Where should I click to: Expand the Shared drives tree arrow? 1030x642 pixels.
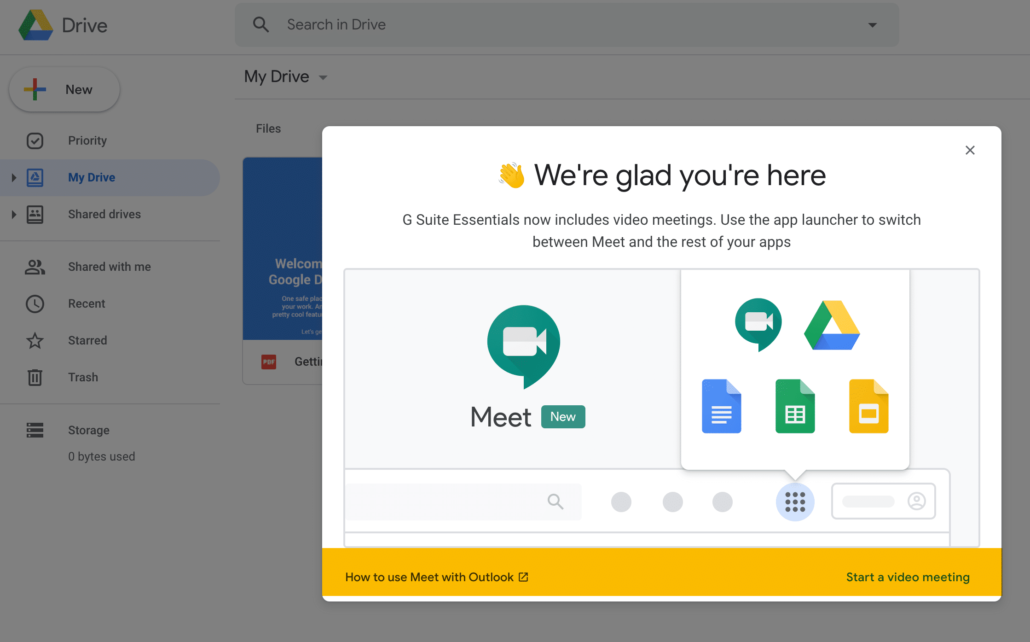(13, 214)
